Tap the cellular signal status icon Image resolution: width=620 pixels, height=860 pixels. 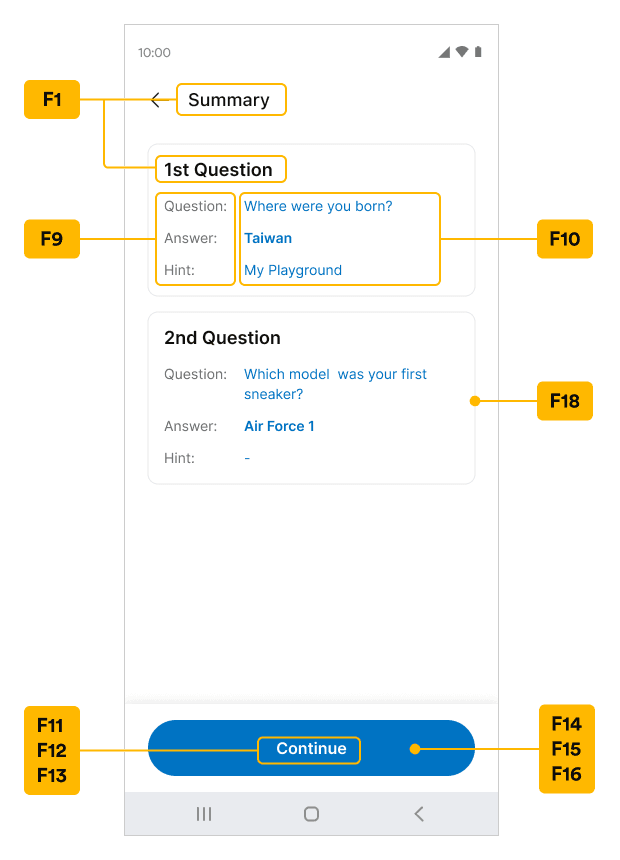click(x=444, y=52)
